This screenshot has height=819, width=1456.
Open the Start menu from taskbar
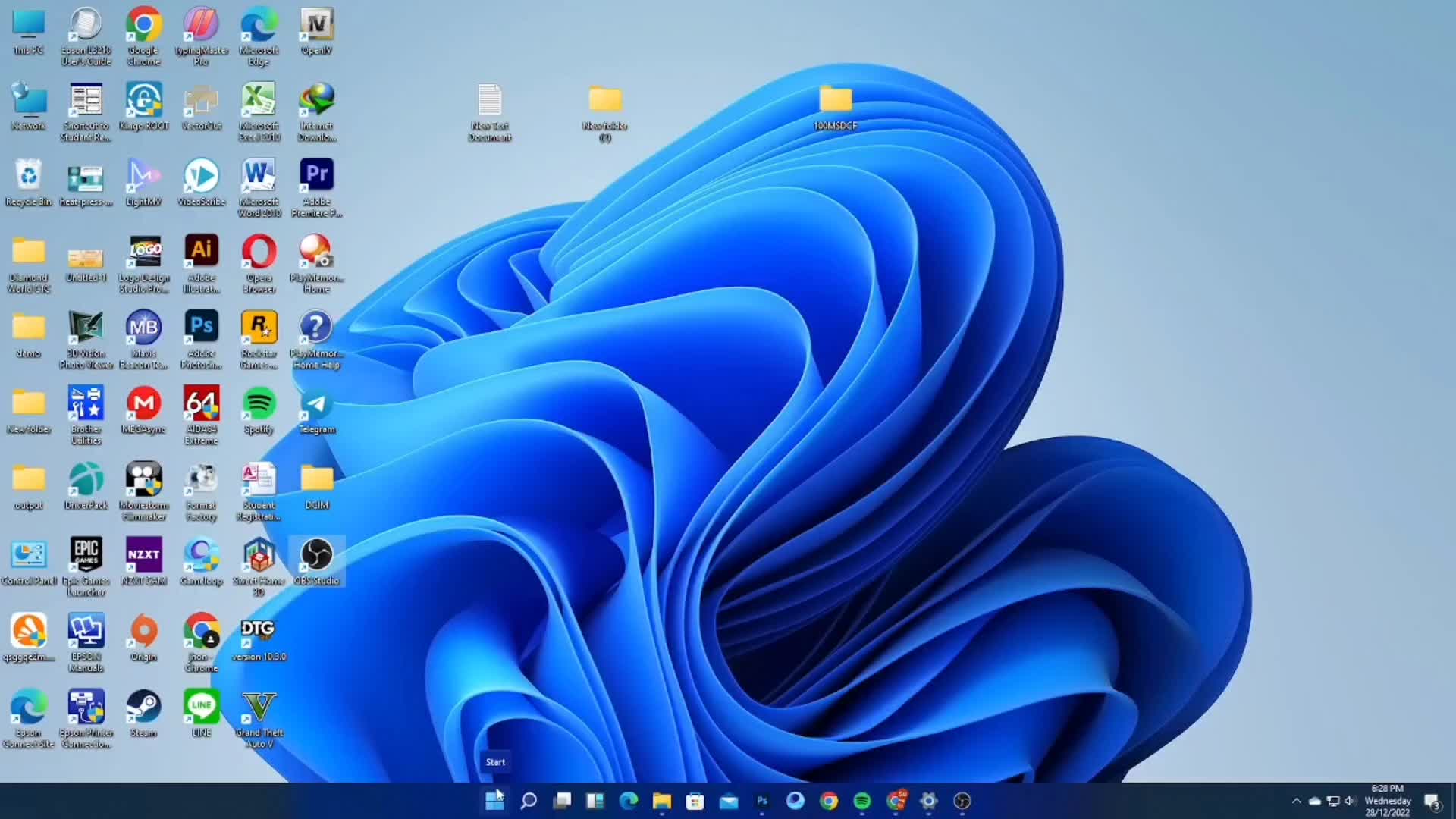[494, 801]
